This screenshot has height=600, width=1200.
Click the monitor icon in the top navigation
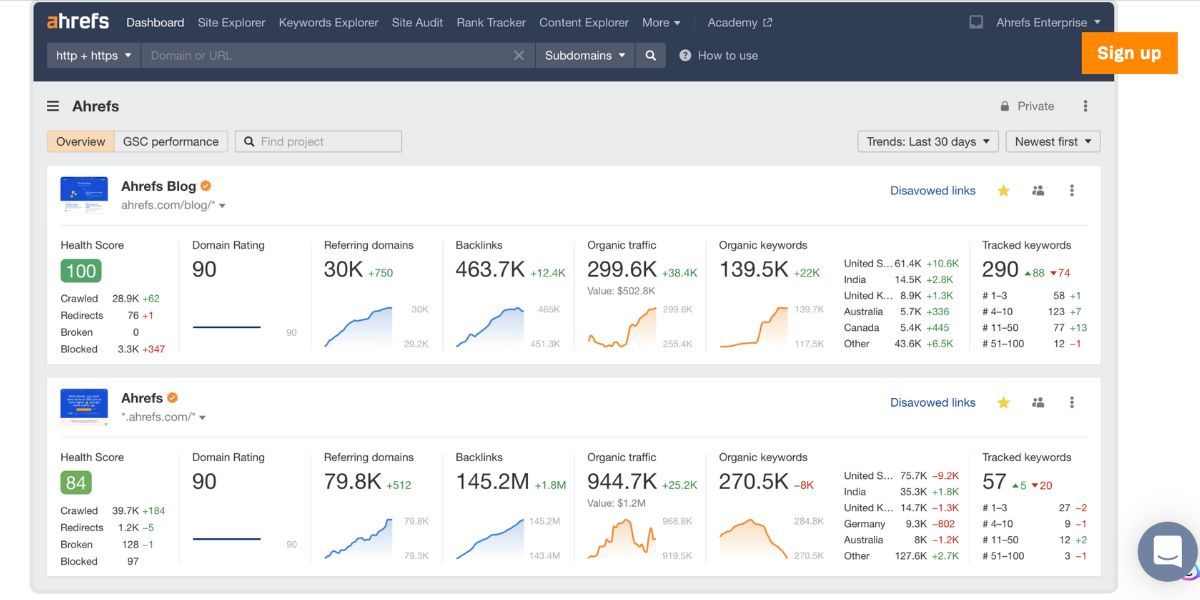pyautogui.click(x=976, y=22)
